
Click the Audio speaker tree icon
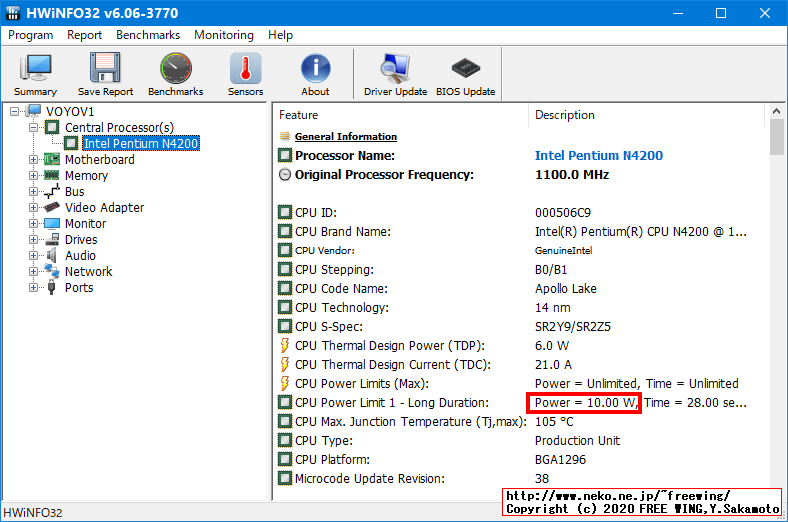coord(52,256)
